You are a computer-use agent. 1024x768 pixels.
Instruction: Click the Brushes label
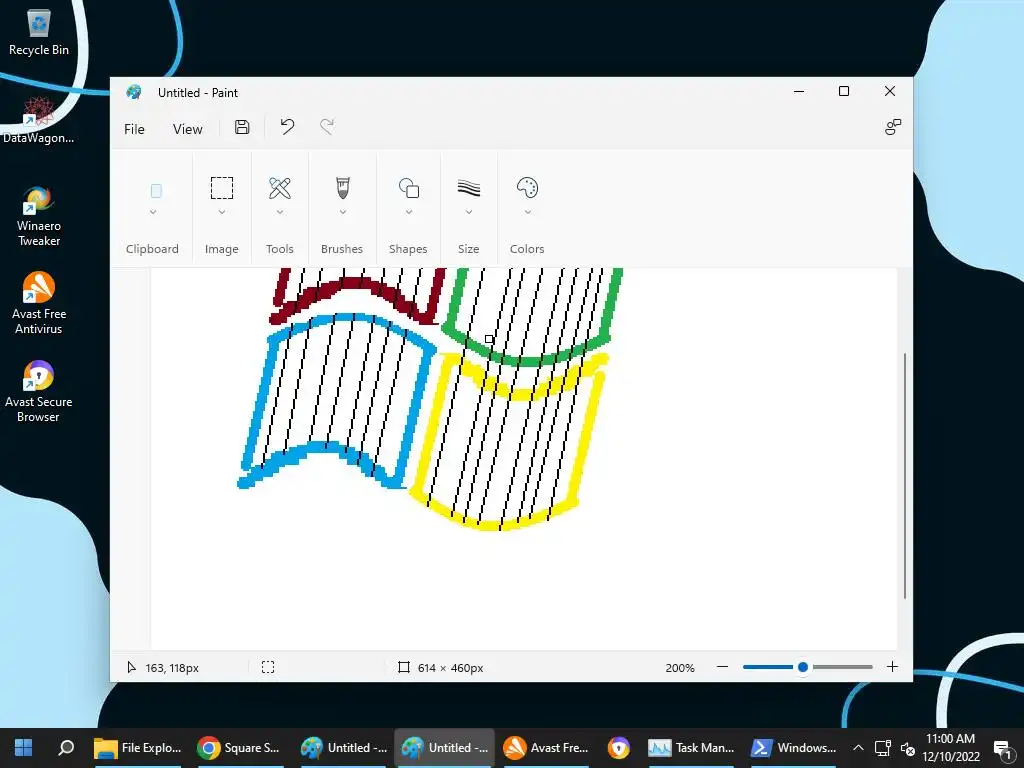pyautogui.click(x=342, y=249)
